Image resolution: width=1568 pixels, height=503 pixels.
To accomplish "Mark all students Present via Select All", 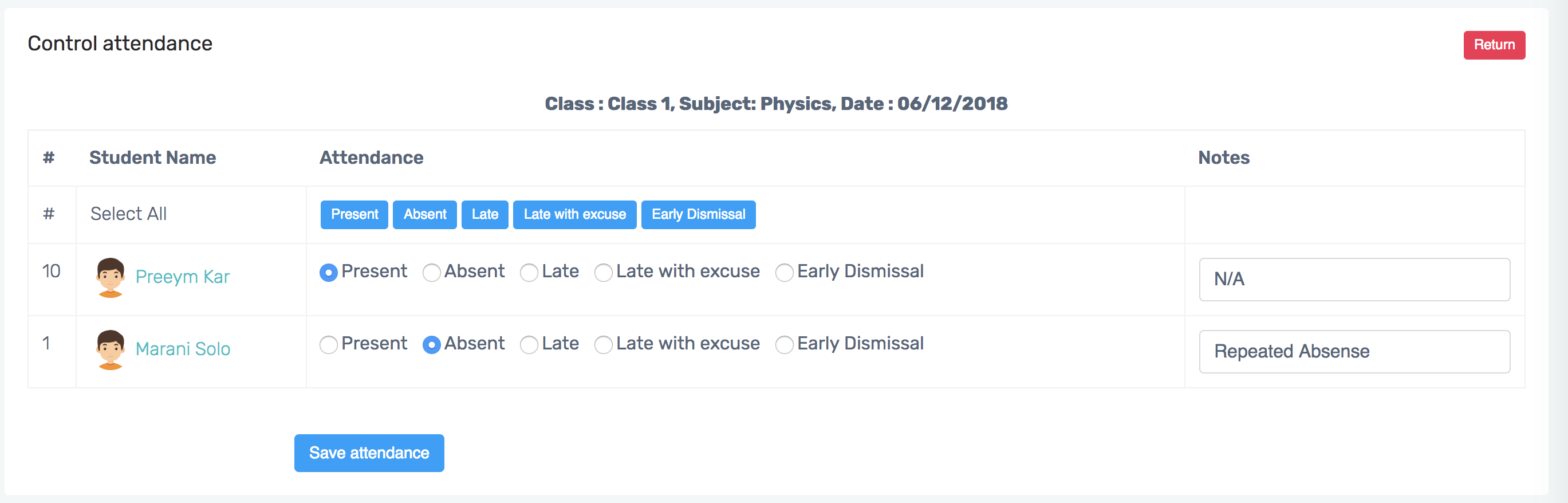I will (354, 214).
